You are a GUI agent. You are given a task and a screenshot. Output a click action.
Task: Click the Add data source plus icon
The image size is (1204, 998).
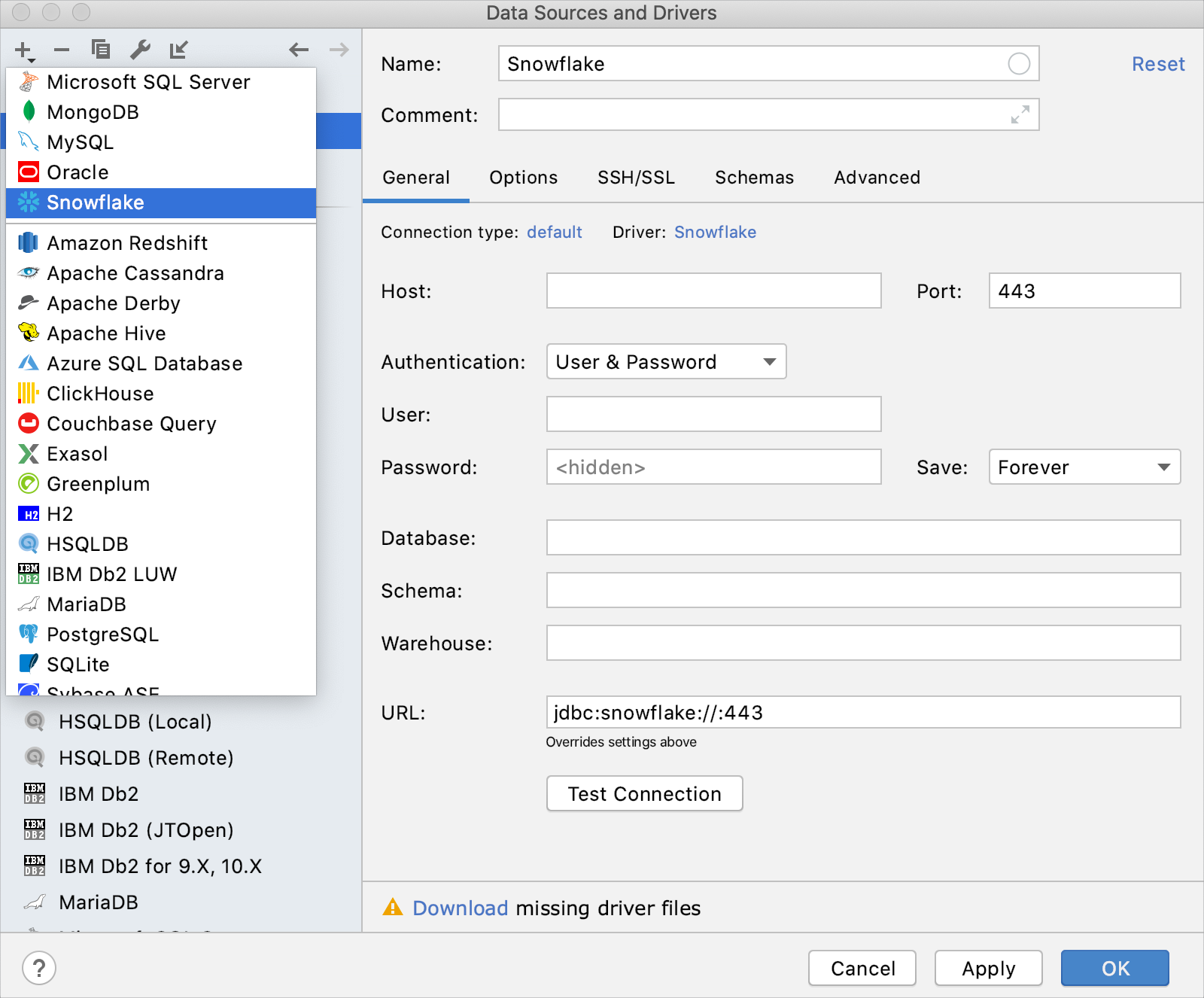click(x=24, y=50)
